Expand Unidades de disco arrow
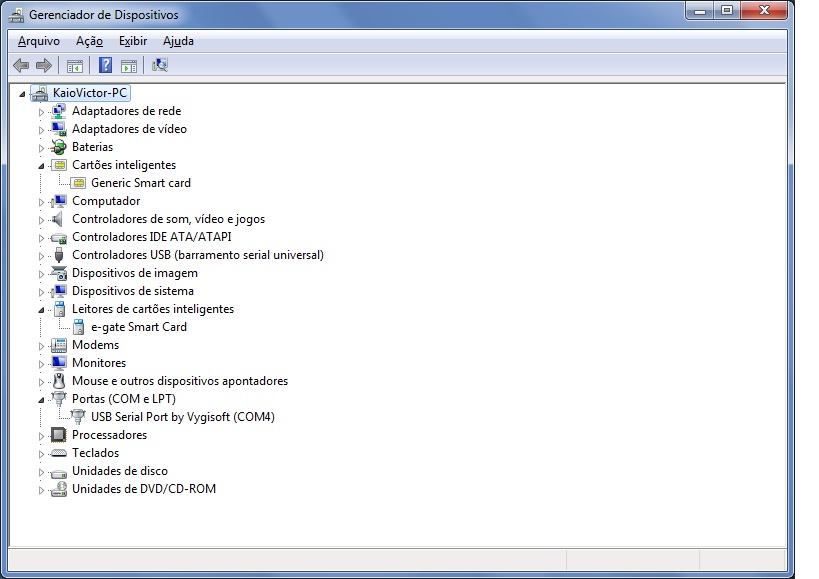Image resolution: width=819 pixels, height=579 pixels. (x=41, y=472)
